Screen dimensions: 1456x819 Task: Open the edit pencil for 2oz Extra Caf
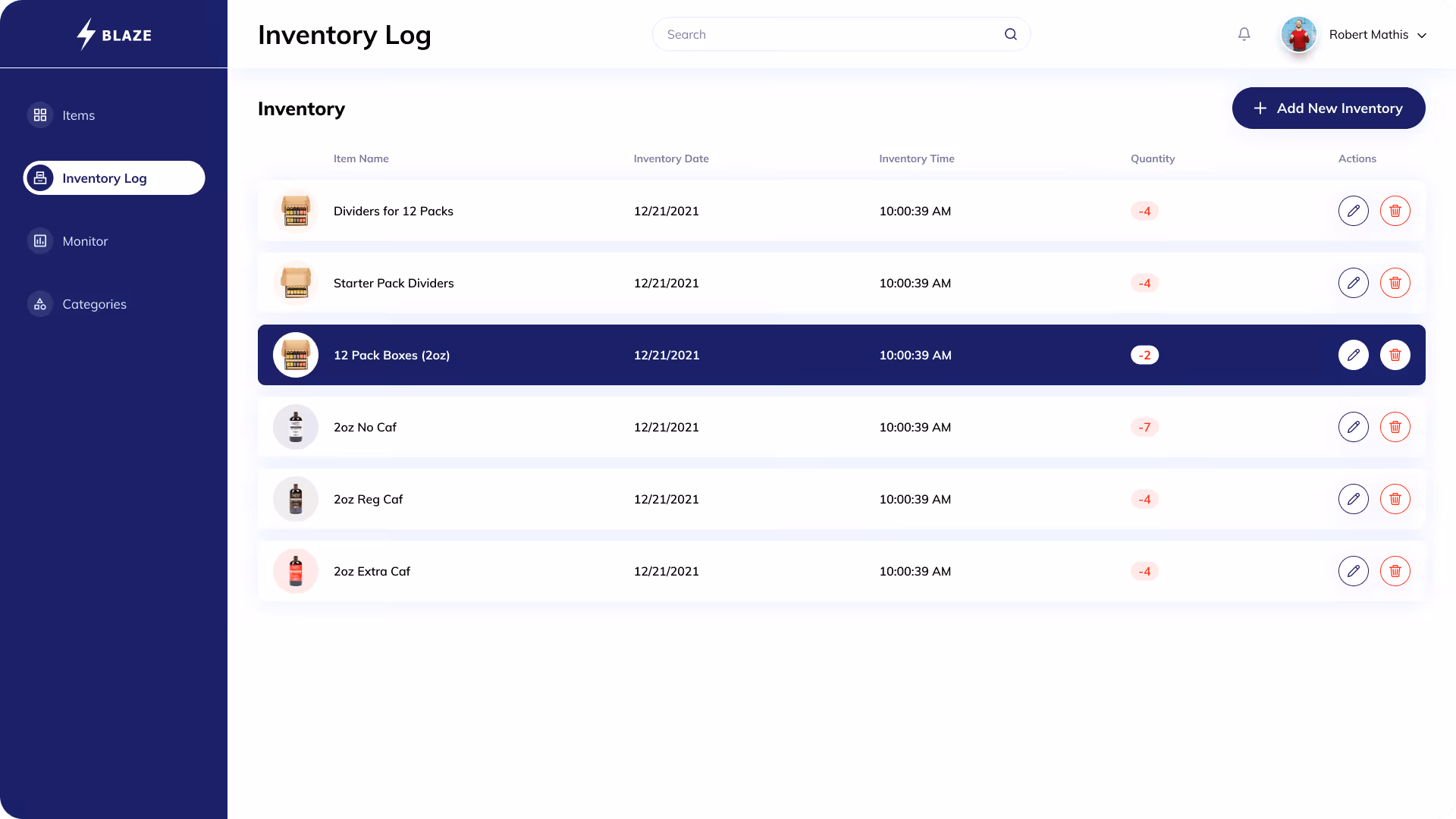point(1354,571)
